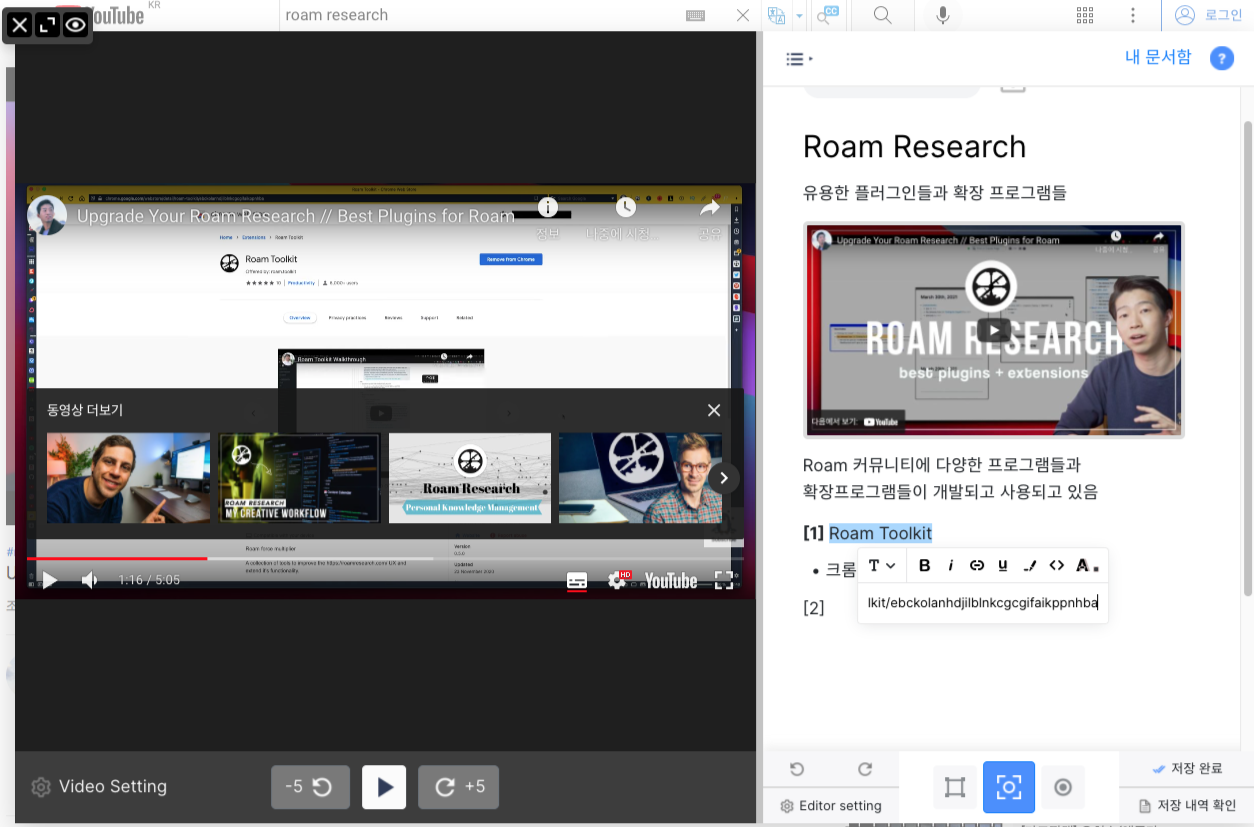Click the blue help question mark icon
This screenshot has width=1254, height=827.
click(x=1221, y=58)
